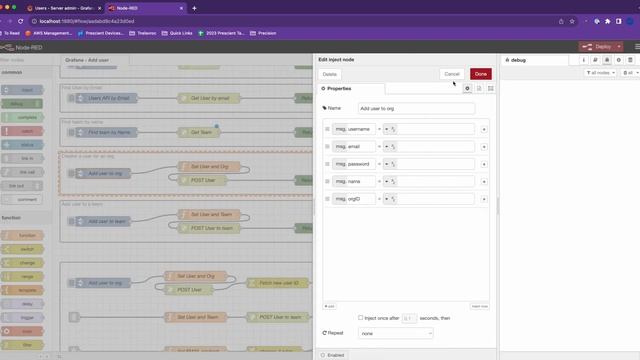
Task: Open the msg.email value type selector
Action: coord(390,147)
